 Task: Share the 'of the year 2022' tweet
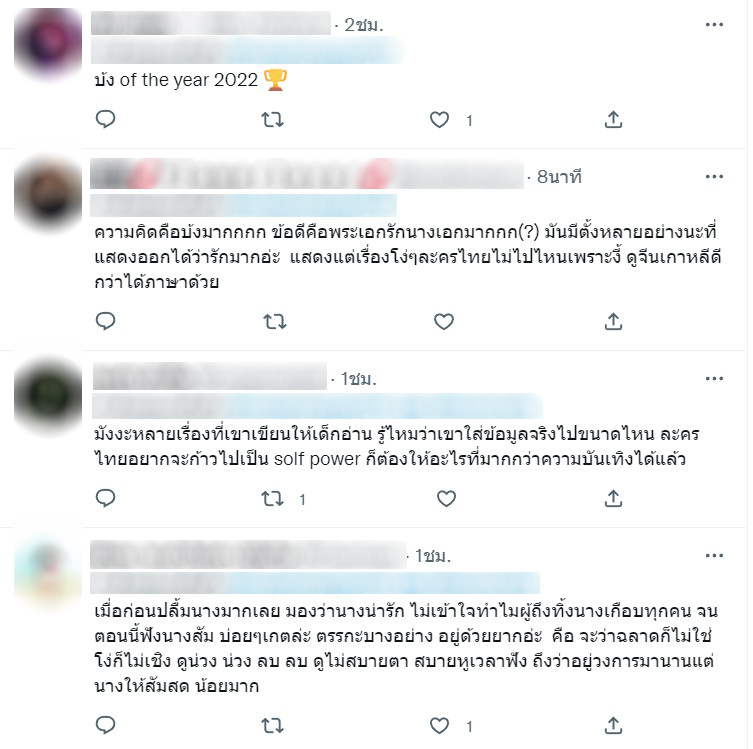point(613,120)
